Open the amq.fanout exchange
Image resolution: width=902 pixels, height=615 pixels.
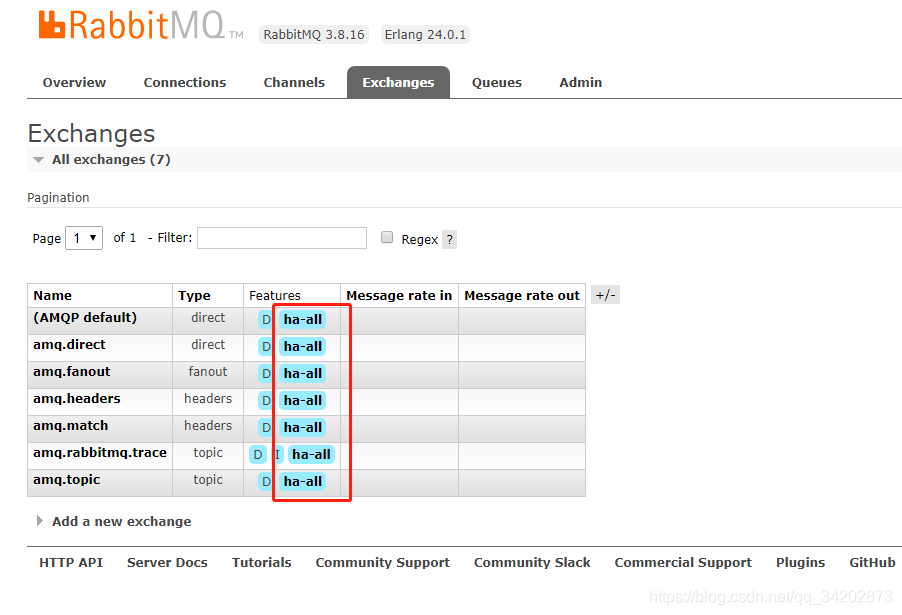pyautogui.click(x=71, y=372)
